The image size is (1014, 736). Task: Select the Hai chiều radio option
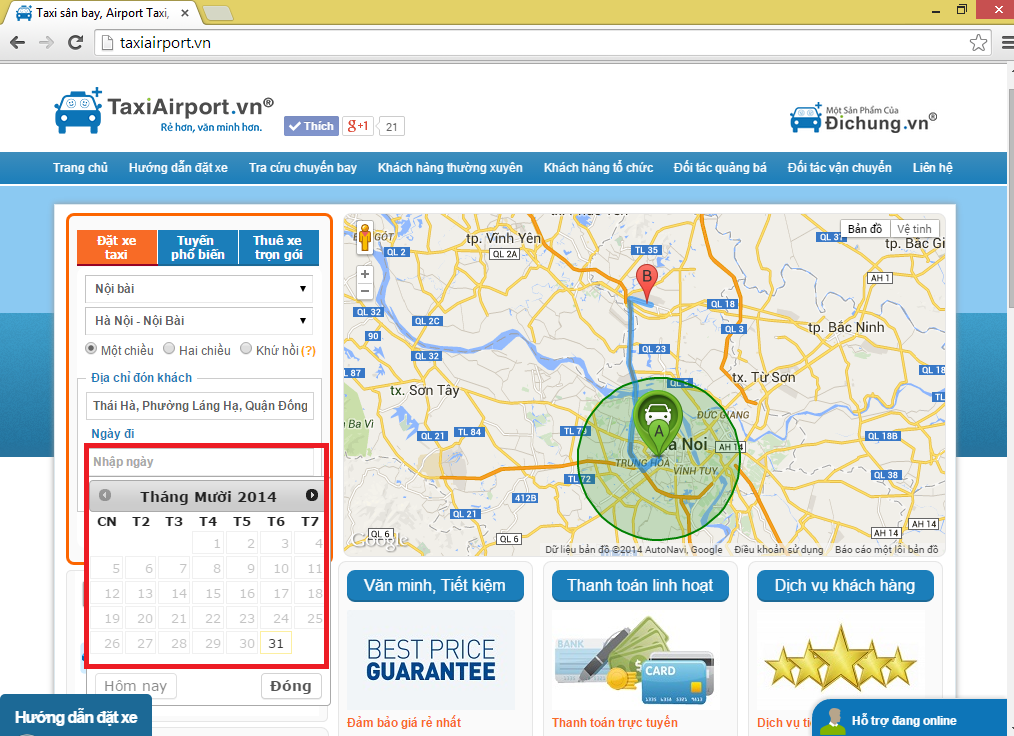click(x=169, y=350)
